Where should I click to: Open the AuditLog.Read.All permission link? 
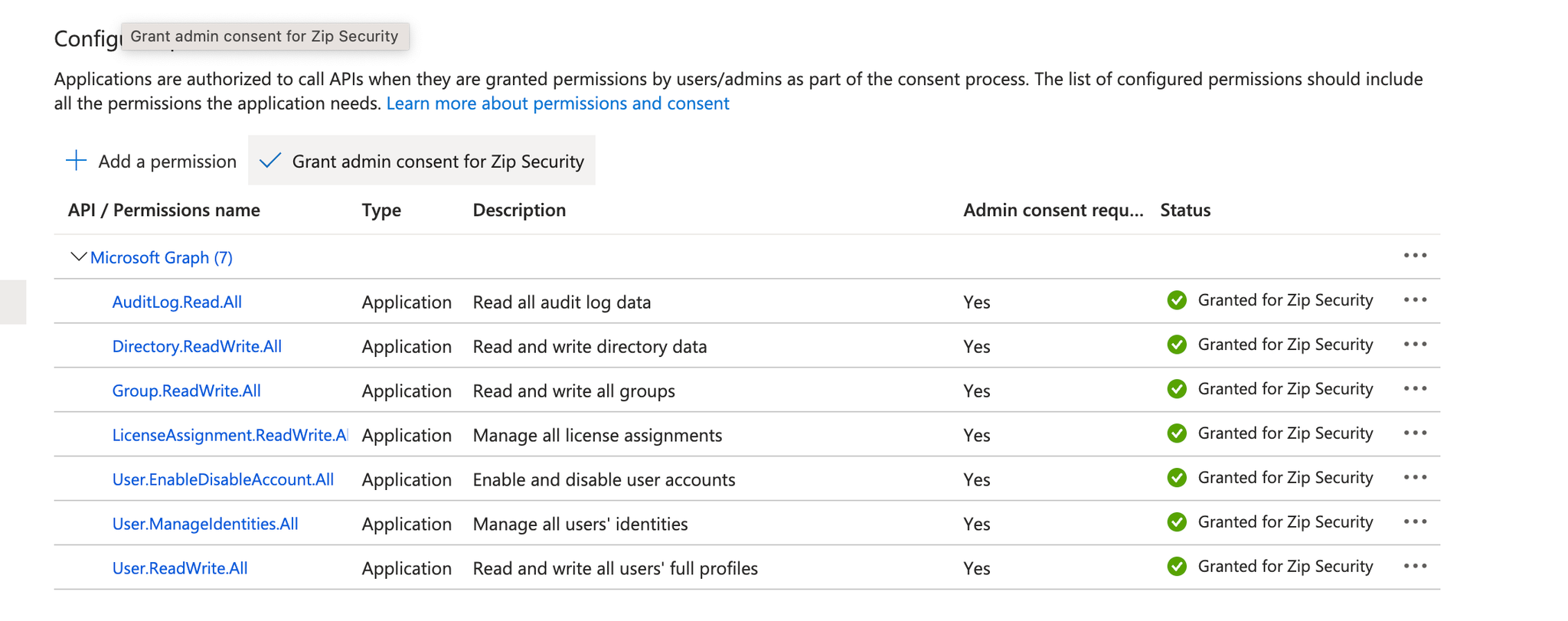pos(177,302)
